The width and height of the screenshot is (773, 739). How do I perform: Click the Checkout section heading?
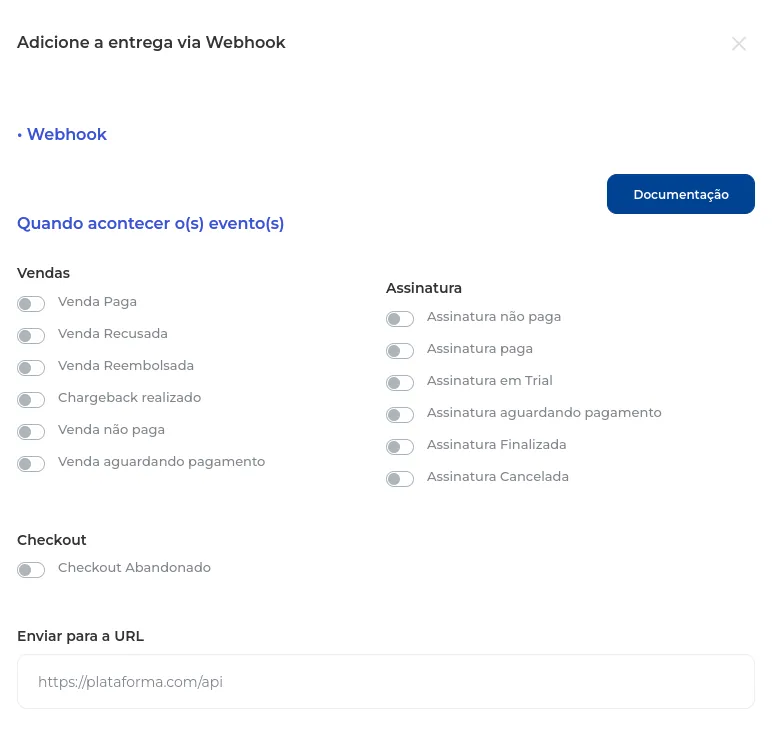coord(52,540)
